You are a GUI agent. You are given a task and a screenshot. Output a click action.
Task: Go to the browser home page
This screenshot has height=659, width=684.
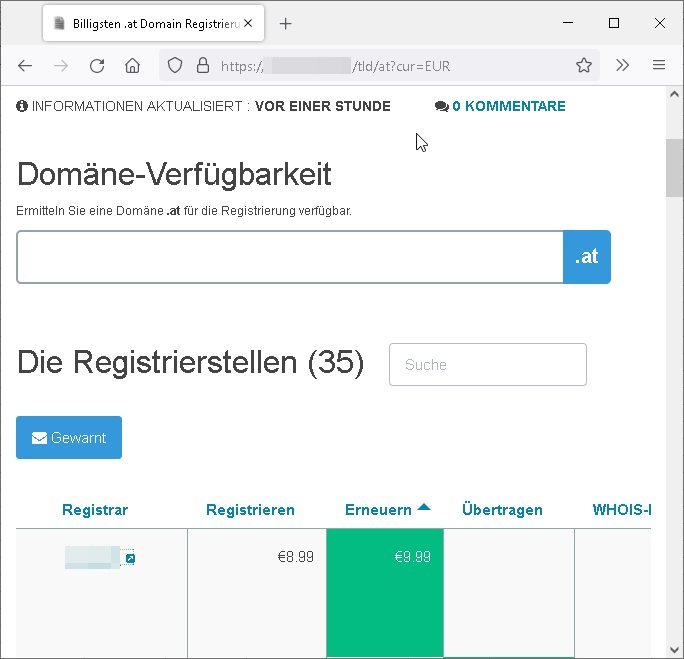(x=132, y=66)
